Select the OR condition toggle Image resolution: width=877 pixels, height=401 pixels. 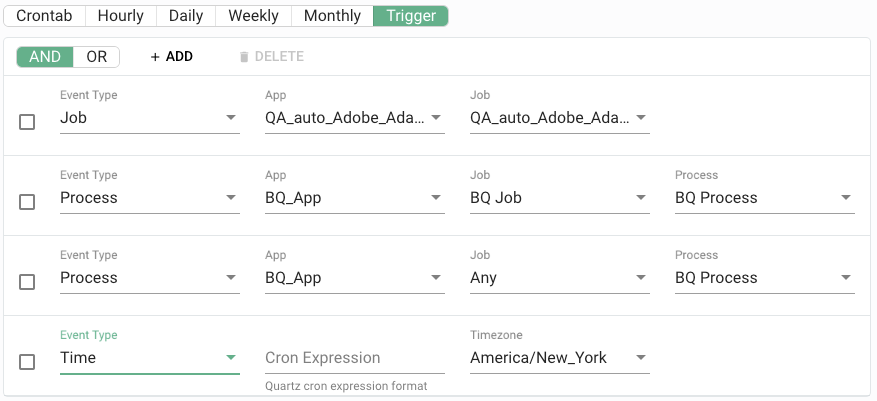97,57
